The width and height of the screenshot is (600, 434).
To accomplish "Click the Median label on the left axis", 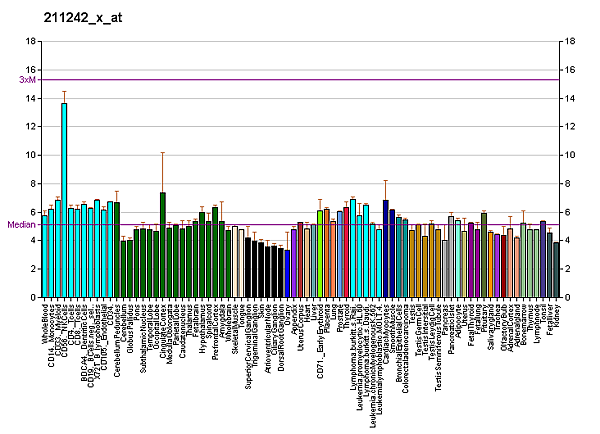I will [22, 225].
